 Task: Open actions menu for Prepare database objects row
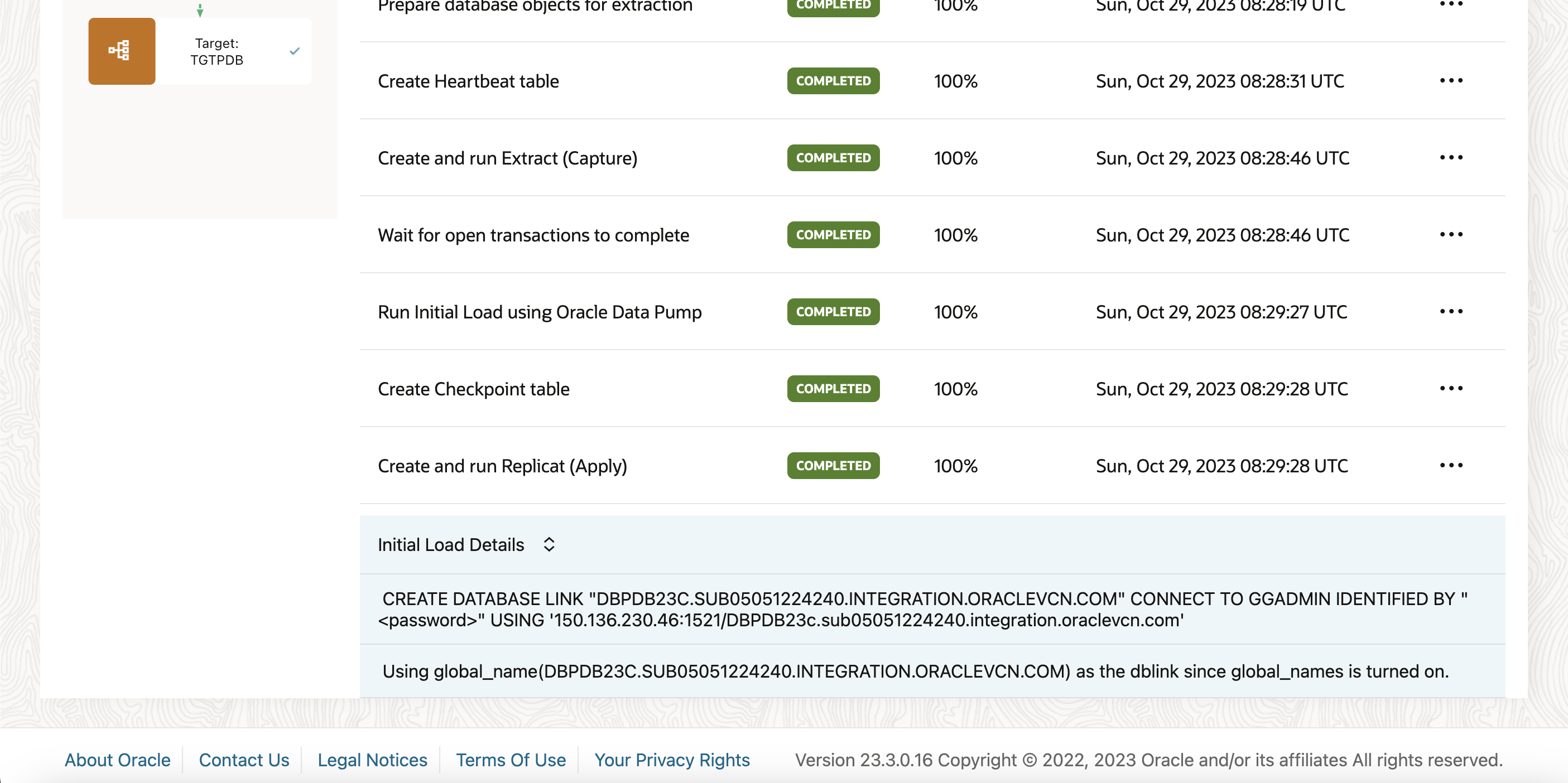tap(1450, 5)
